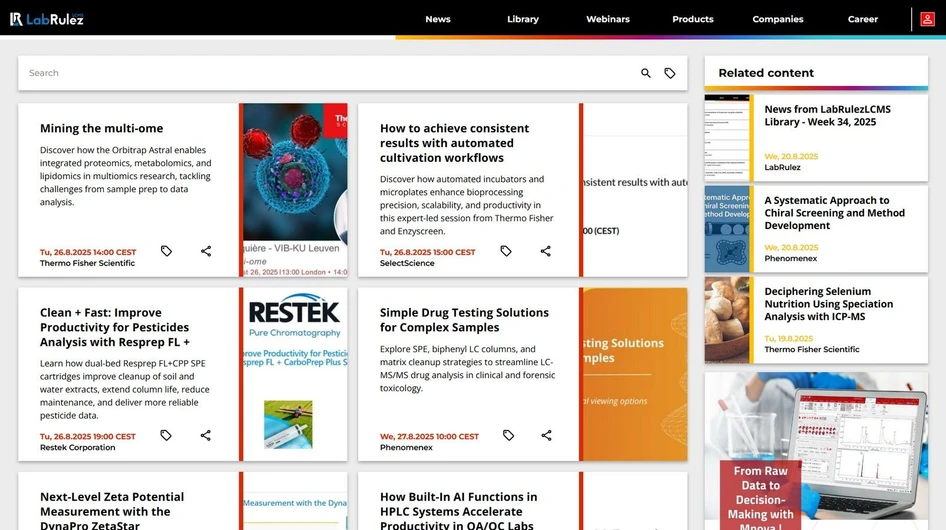Navigate to the Webinars section

[608, 19]
